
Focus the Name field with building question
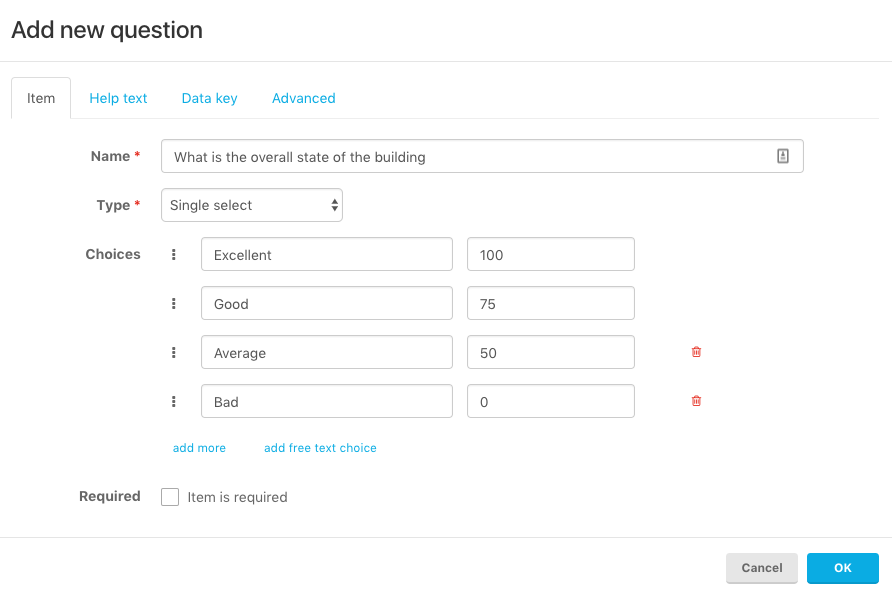482,156
